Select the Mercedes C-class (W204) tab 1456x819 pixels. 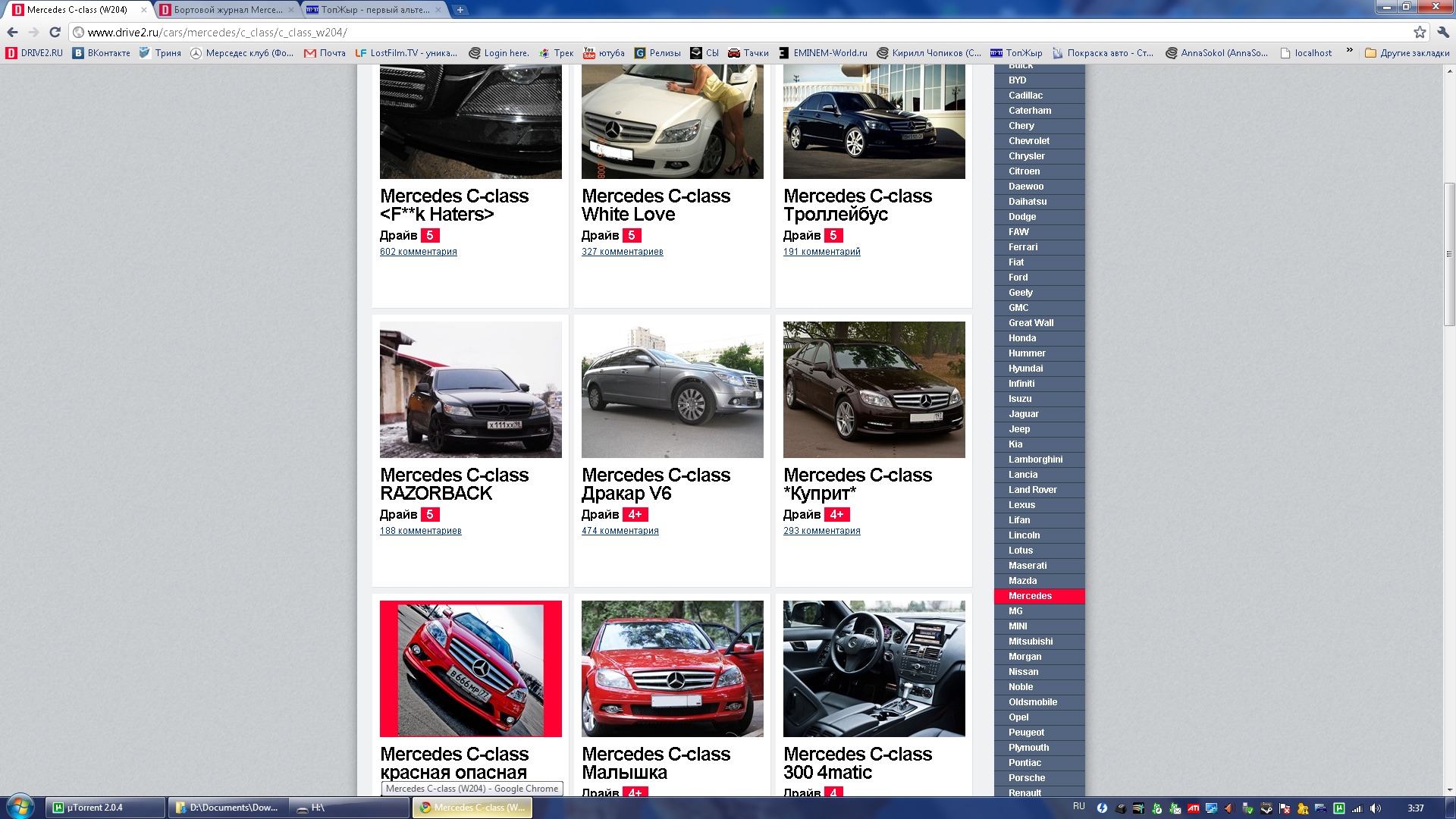tap(79, 10)
